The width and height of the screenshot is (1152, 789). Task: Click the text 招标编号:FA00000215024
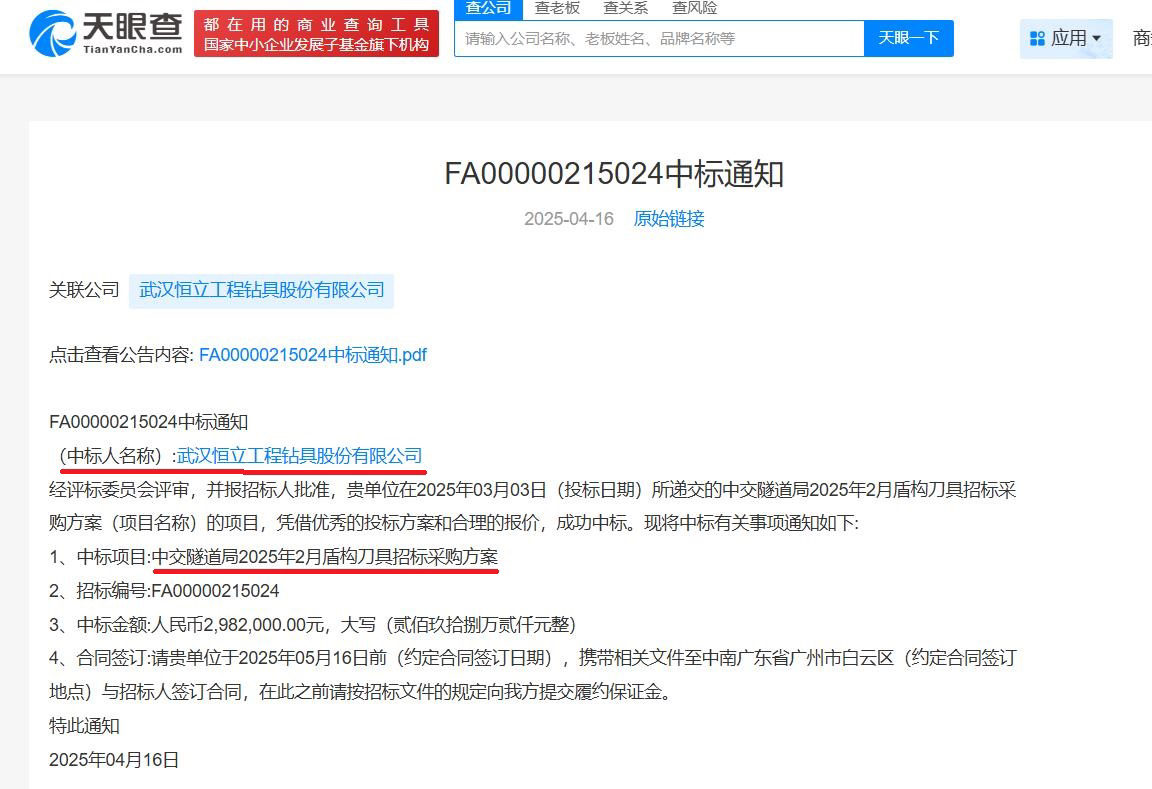[178, 591]
